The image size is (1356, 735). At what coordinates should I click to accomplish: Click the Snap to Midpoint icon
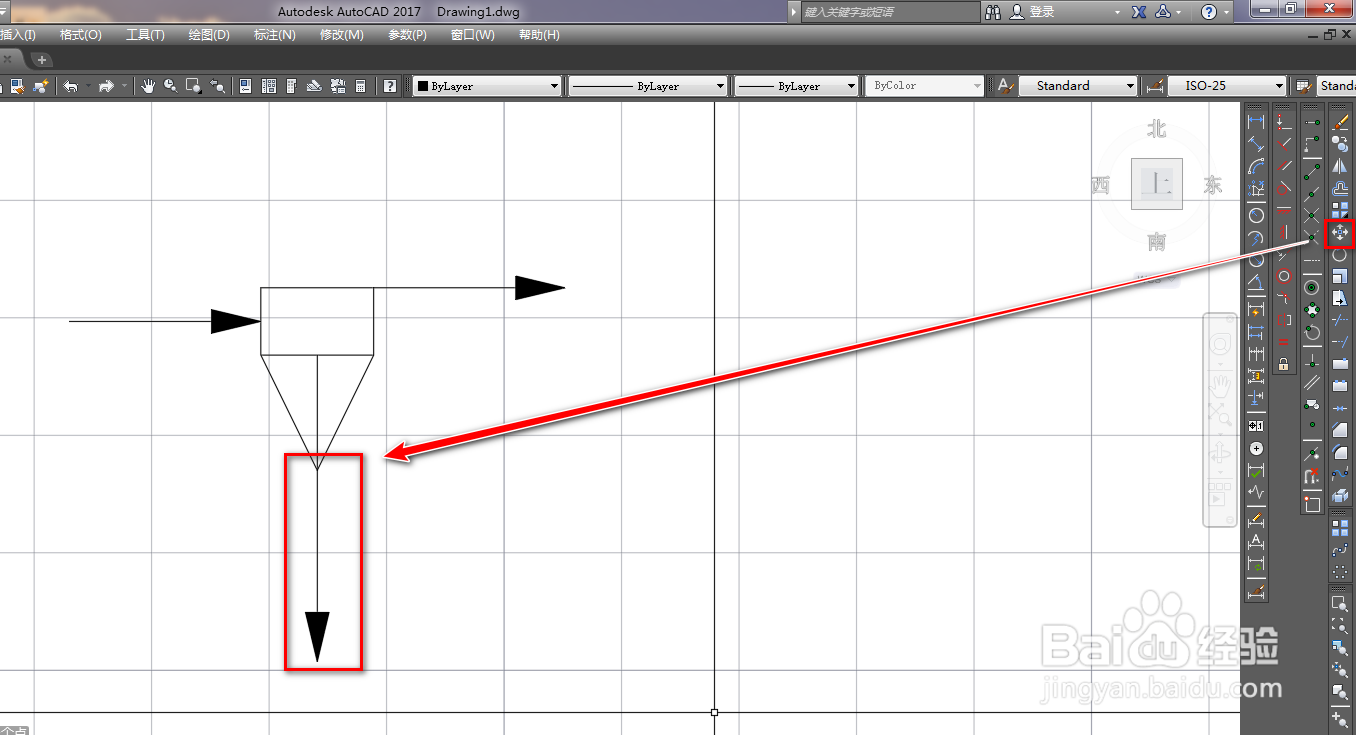pyautogui.click(x=1312, y=194)
